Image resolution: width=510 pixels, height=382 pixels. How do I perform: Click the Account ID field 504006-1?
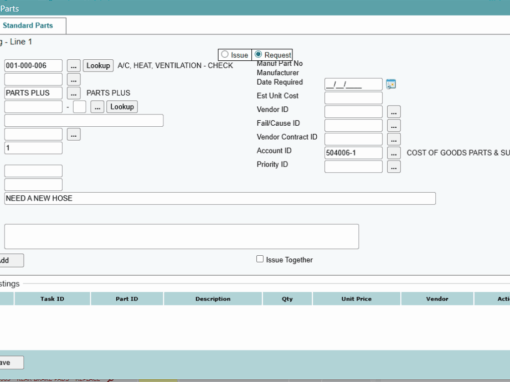(x=353, y=153)
